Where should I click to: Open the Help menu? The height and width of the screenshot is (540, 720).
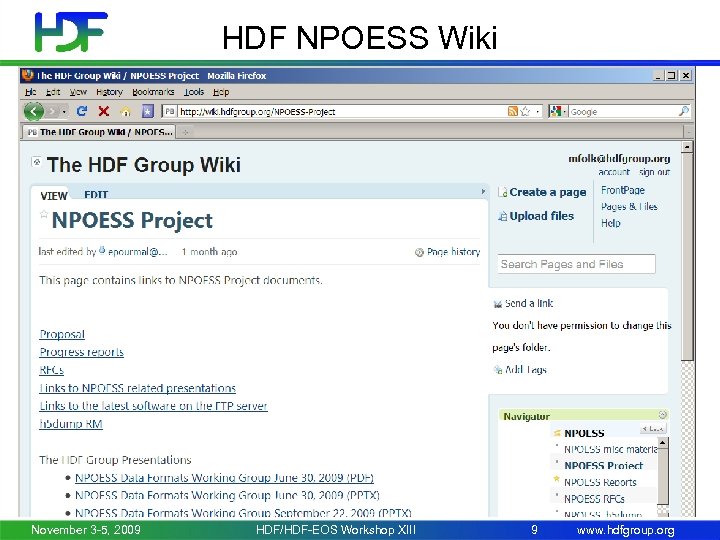[221, 92]
